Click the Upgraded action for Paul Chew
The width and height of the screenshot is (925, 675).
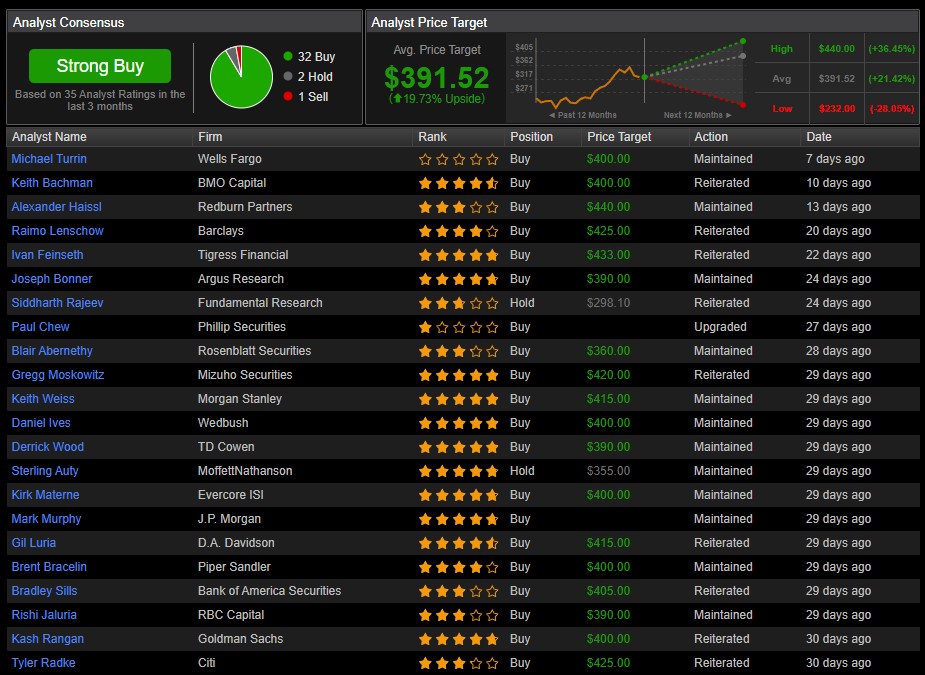720,327
